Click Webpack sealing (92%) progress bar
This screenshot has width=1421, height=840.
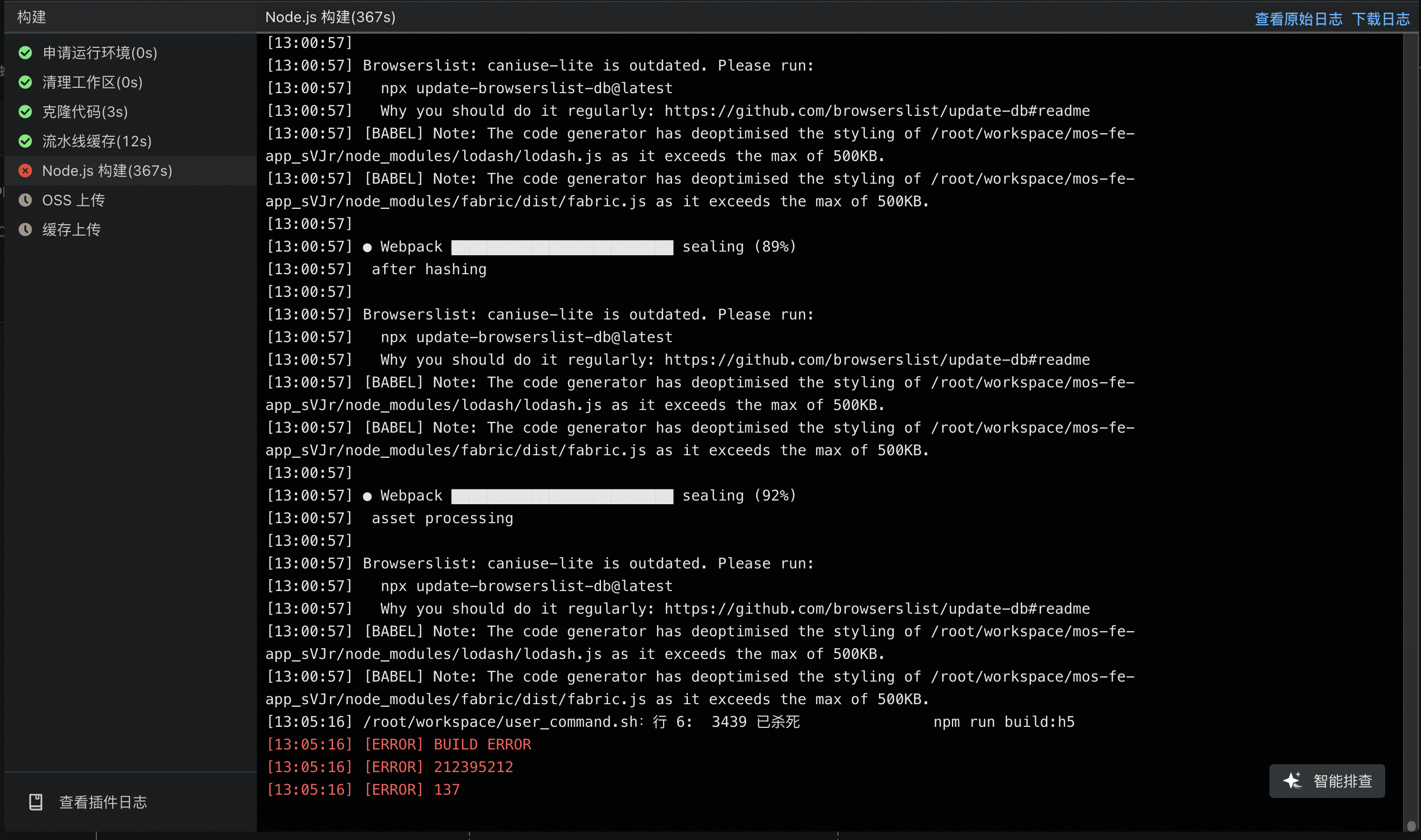(562, 496)
